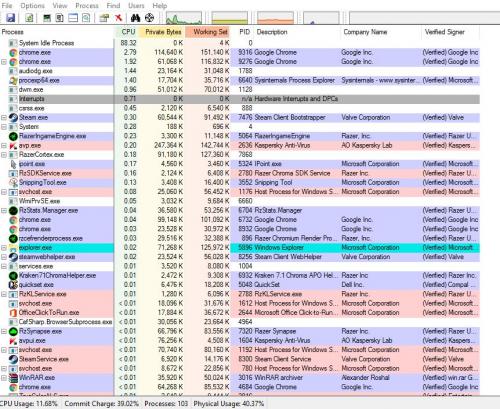
Task: Open the File menu
Action: 7,6
